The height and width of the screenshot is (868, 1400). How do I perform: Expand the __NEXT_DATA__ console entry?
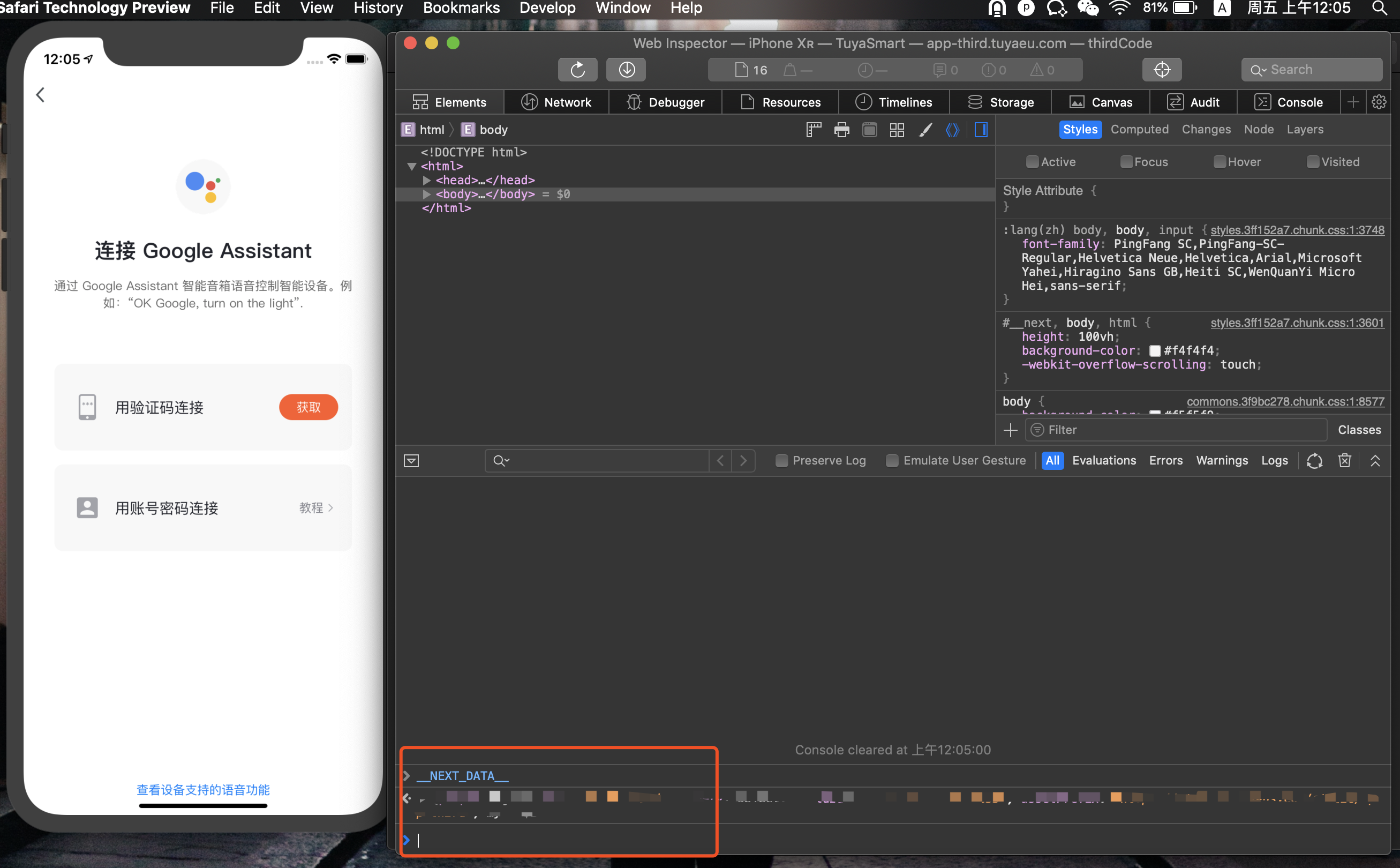(x=407, y=776)
